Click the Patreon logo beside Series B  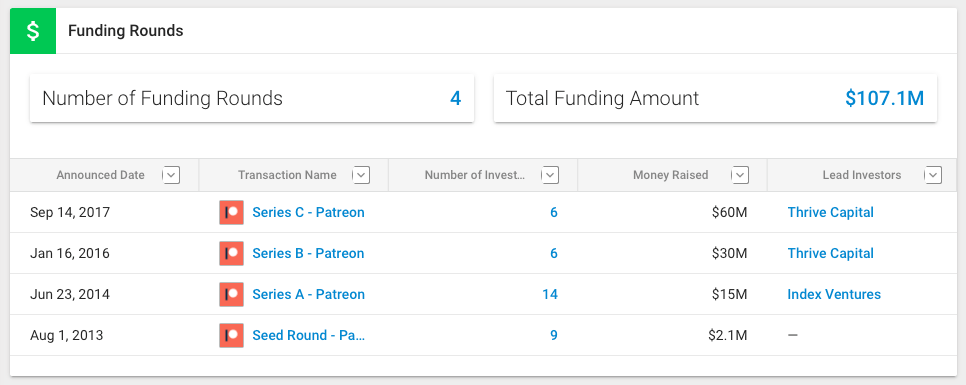tap(232, 254)
